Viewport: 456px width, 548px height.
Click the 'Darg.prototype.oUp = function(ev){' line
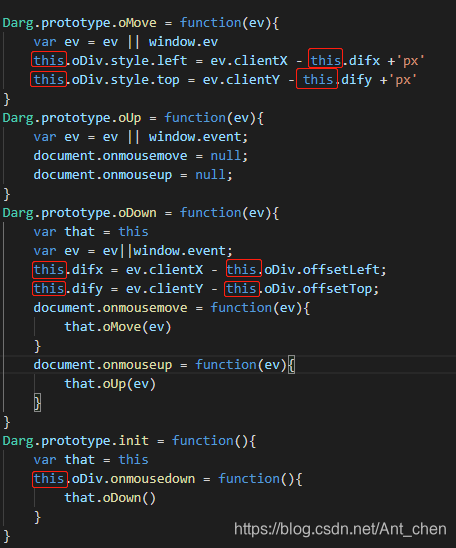point(133,118)
